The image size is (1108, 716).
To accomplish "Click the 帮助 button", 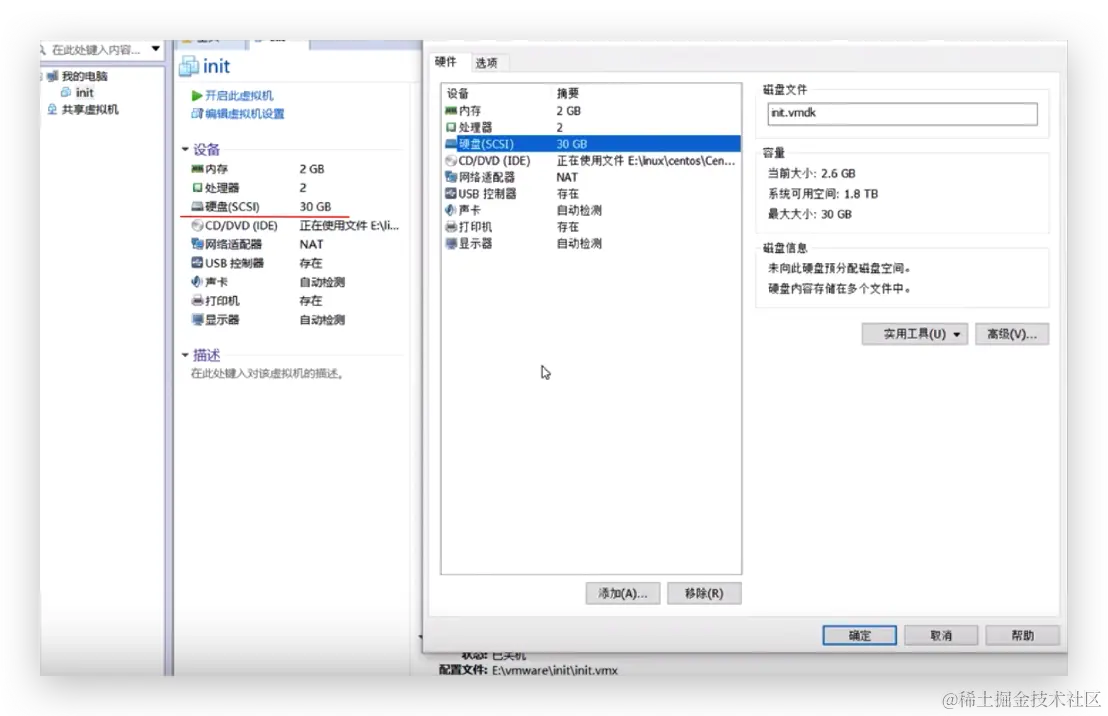I will pyautogui.click(x=1022, y=635).
